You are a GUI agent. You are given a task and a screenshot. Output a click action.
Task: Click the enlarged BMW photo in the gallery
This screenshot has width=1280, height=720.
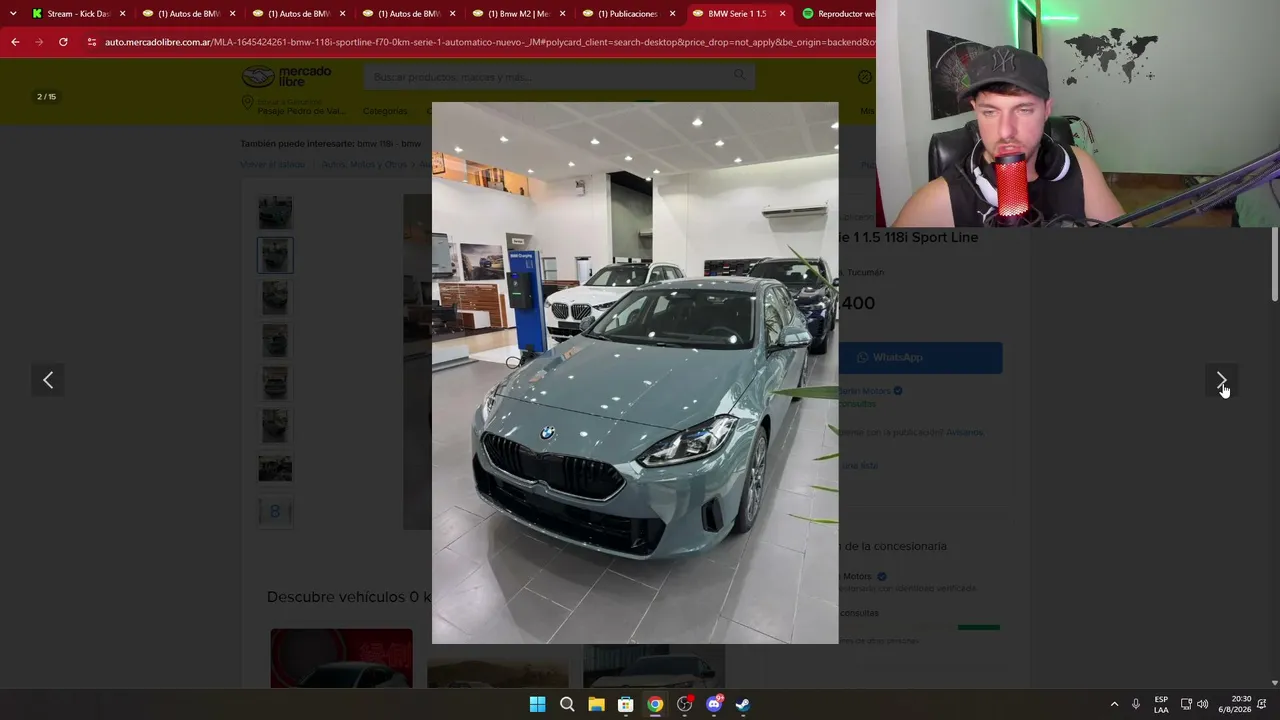coord(635,373)
